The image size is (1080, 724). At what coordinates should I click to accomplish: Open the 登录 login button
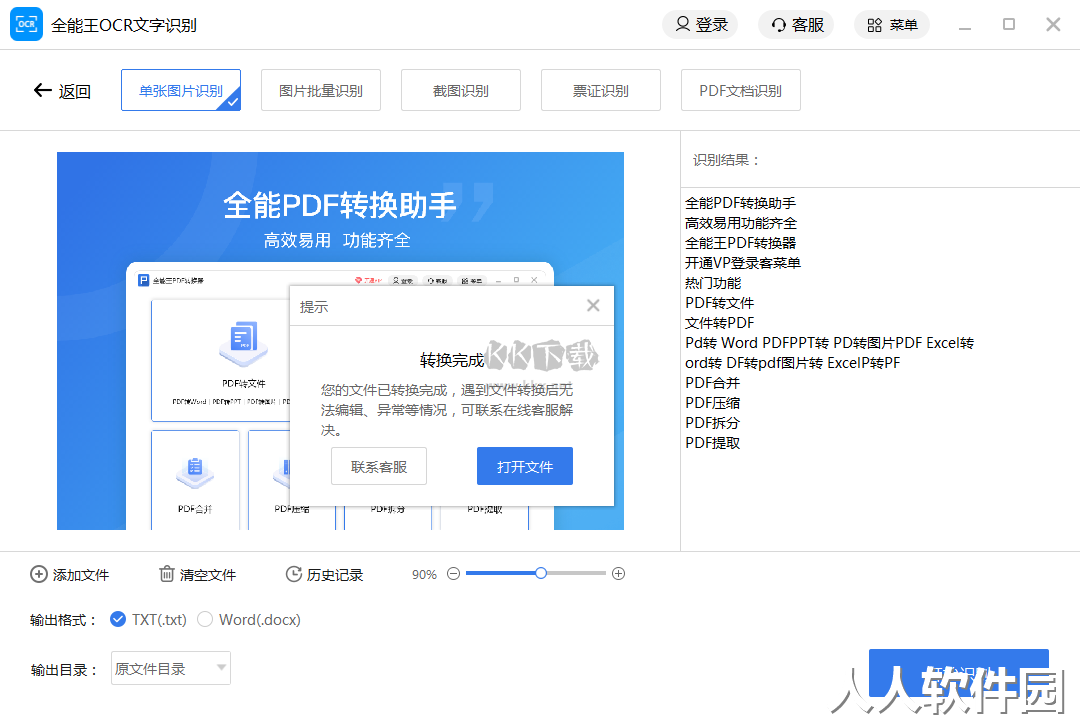[x=700, y=25]
